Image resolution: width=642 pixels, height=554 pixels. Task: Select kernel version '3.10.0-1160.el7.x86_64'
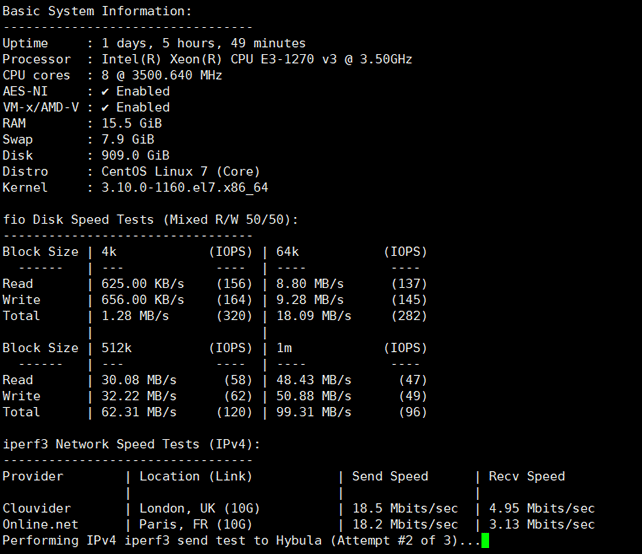(185, 188)
